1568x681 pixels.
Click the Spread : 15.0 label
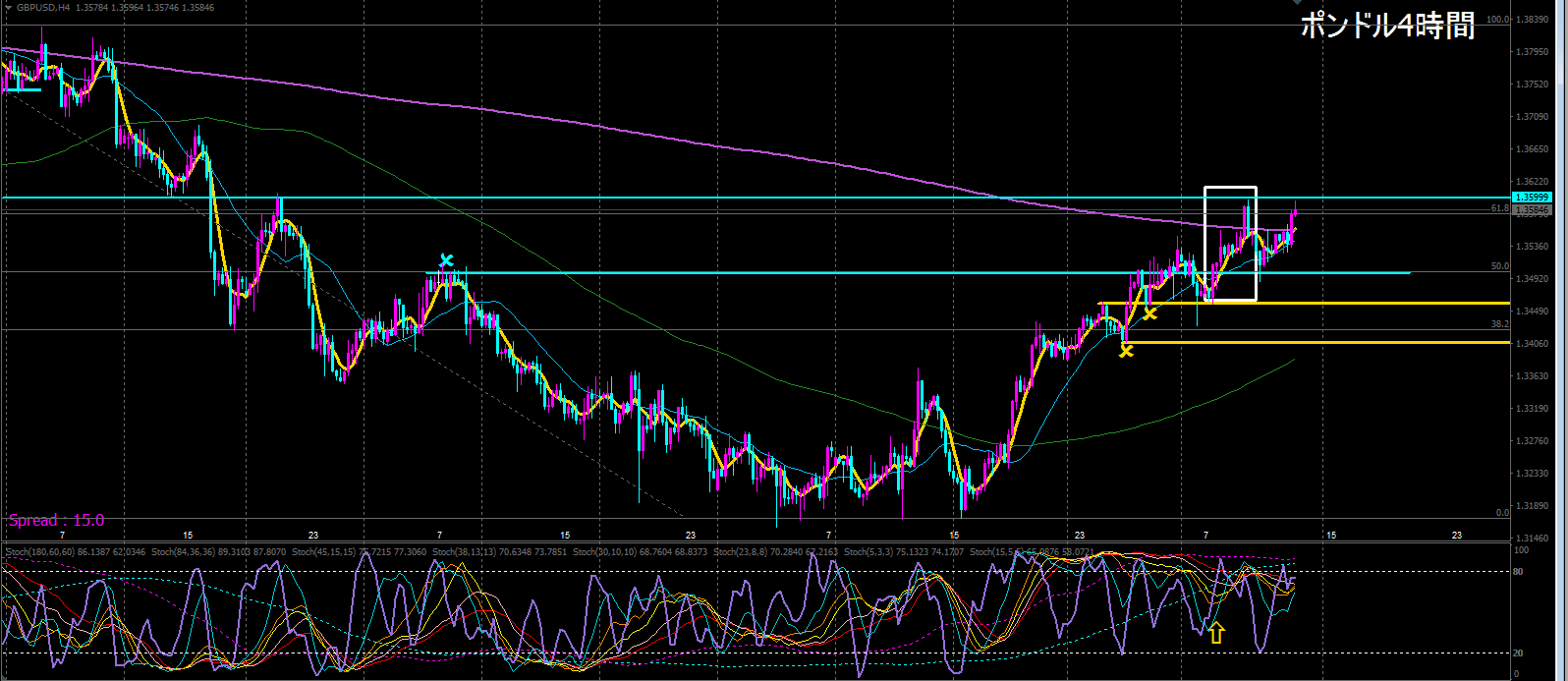pos(56,521)
